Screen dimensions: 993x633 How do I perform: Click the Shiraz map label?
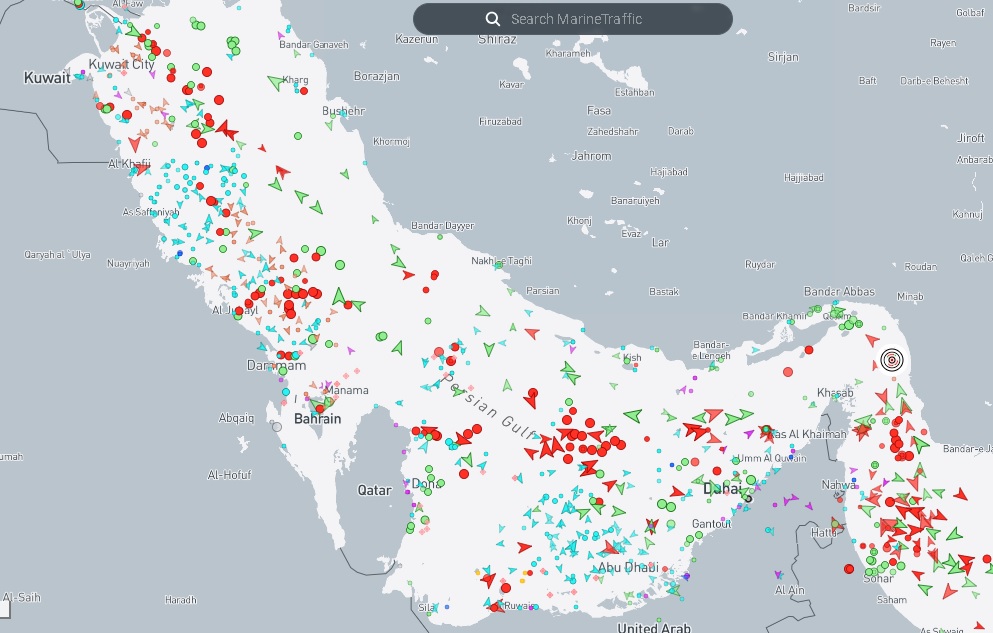[497, 39]
